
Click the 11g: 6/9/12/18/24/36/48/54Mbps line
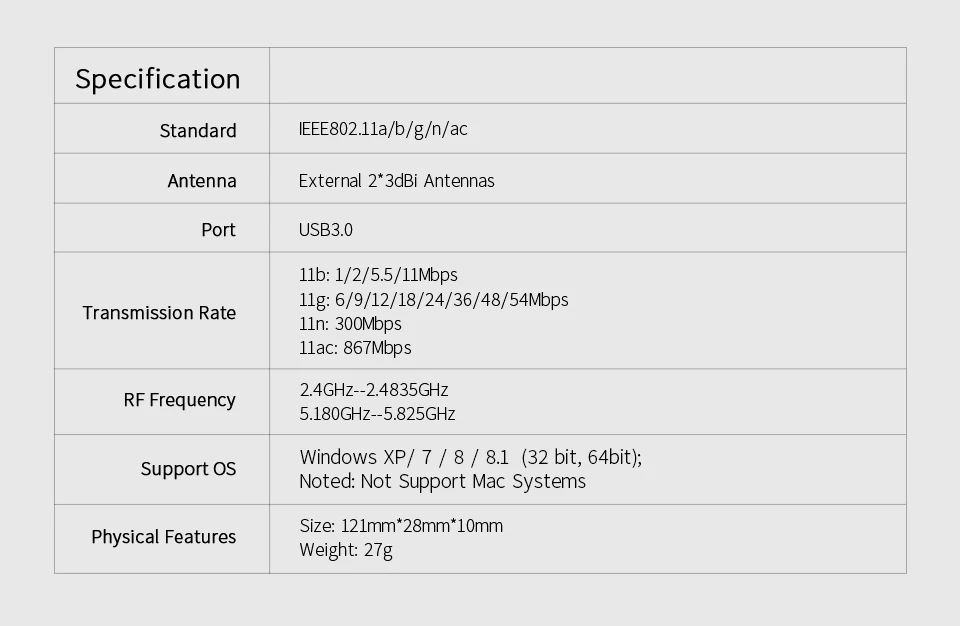click(433, 300)
